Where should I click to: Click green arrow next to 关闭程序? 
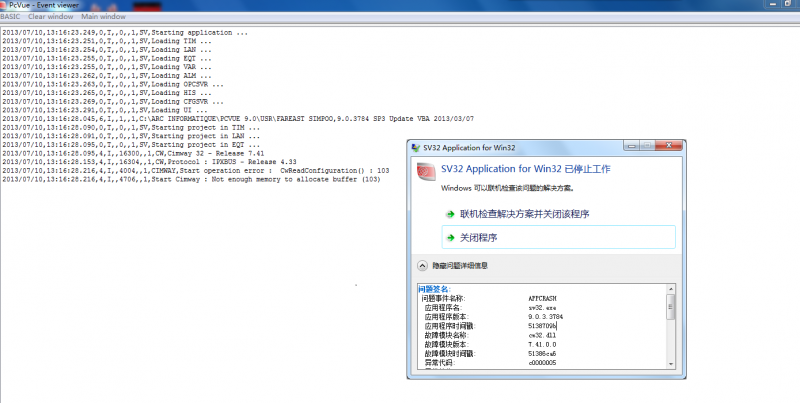(450, 238)
